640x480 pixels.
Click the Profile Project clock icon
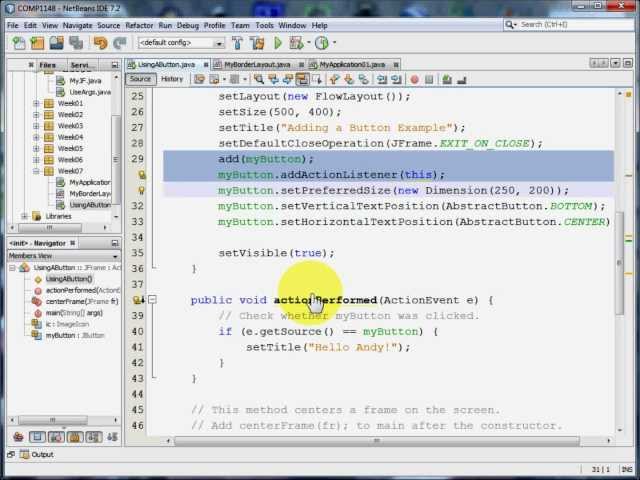click(x=322, y=43)
